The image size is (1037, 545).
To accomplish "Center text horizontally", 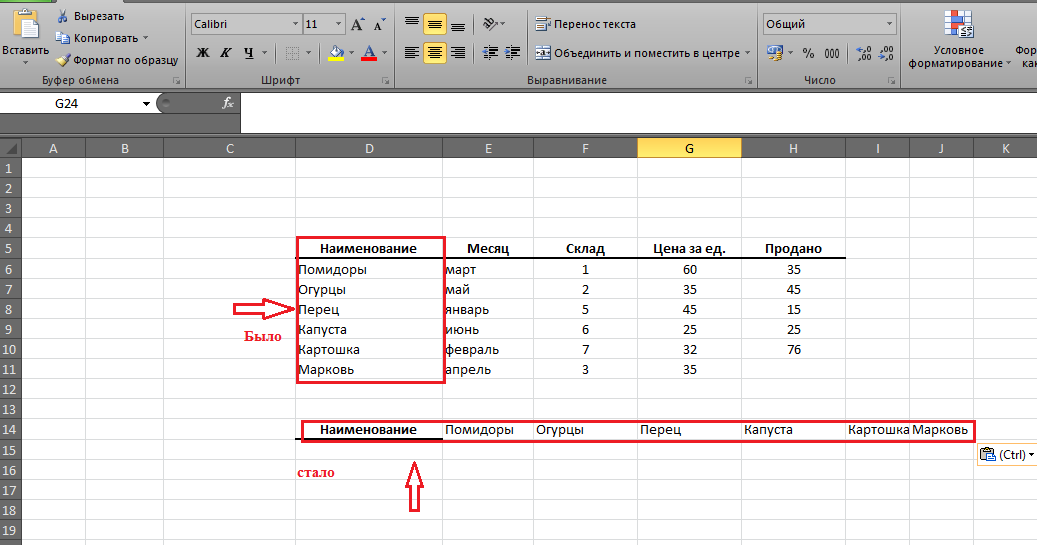I will tap(435, 52).
